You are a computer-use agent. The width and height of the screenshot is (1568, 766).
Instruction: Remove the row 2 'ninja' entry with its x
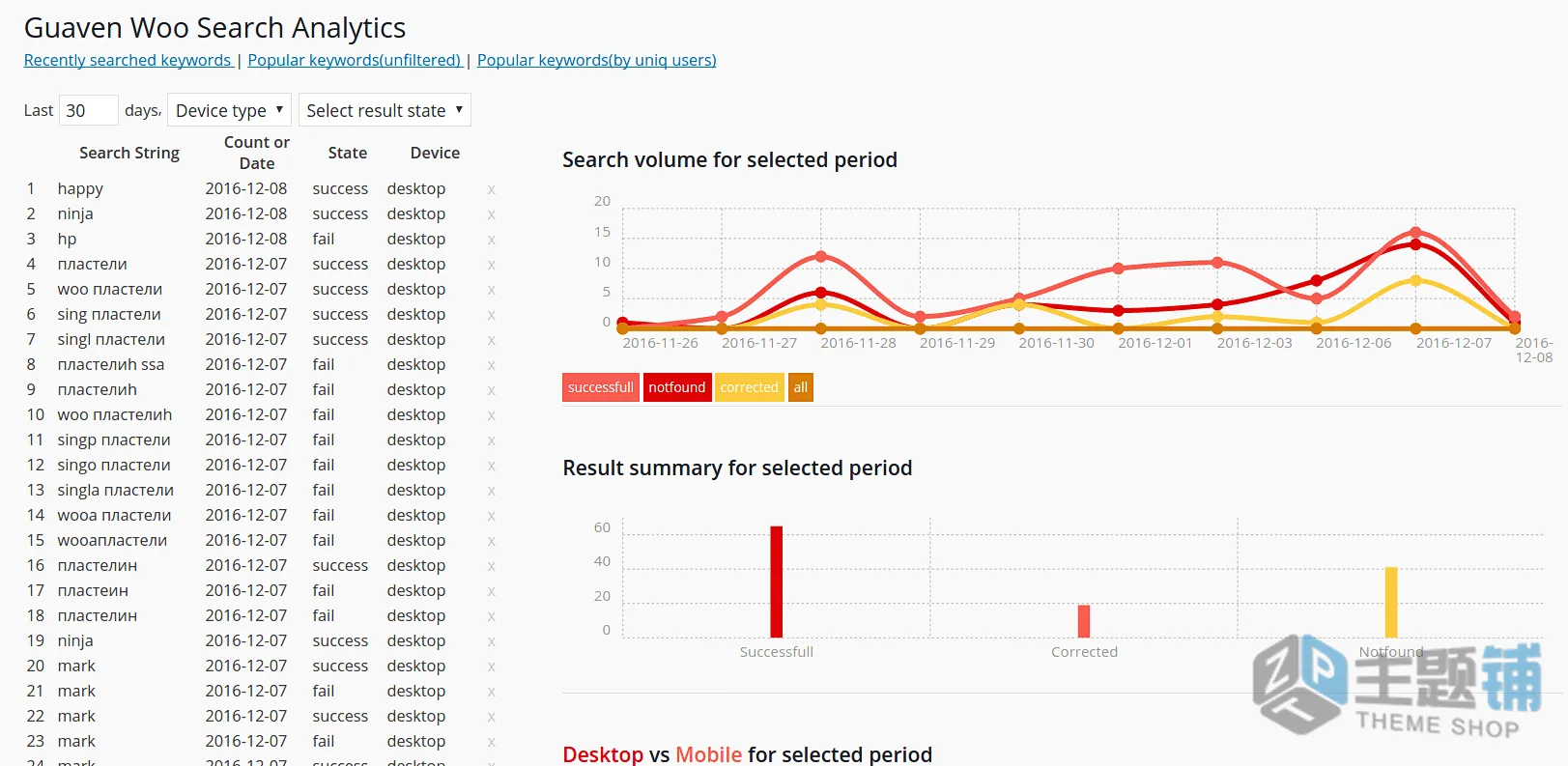coord(492,214)
